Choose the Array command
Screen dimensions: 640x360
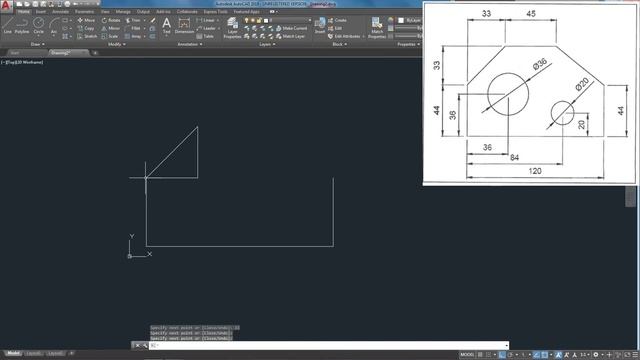coord(133,36)
